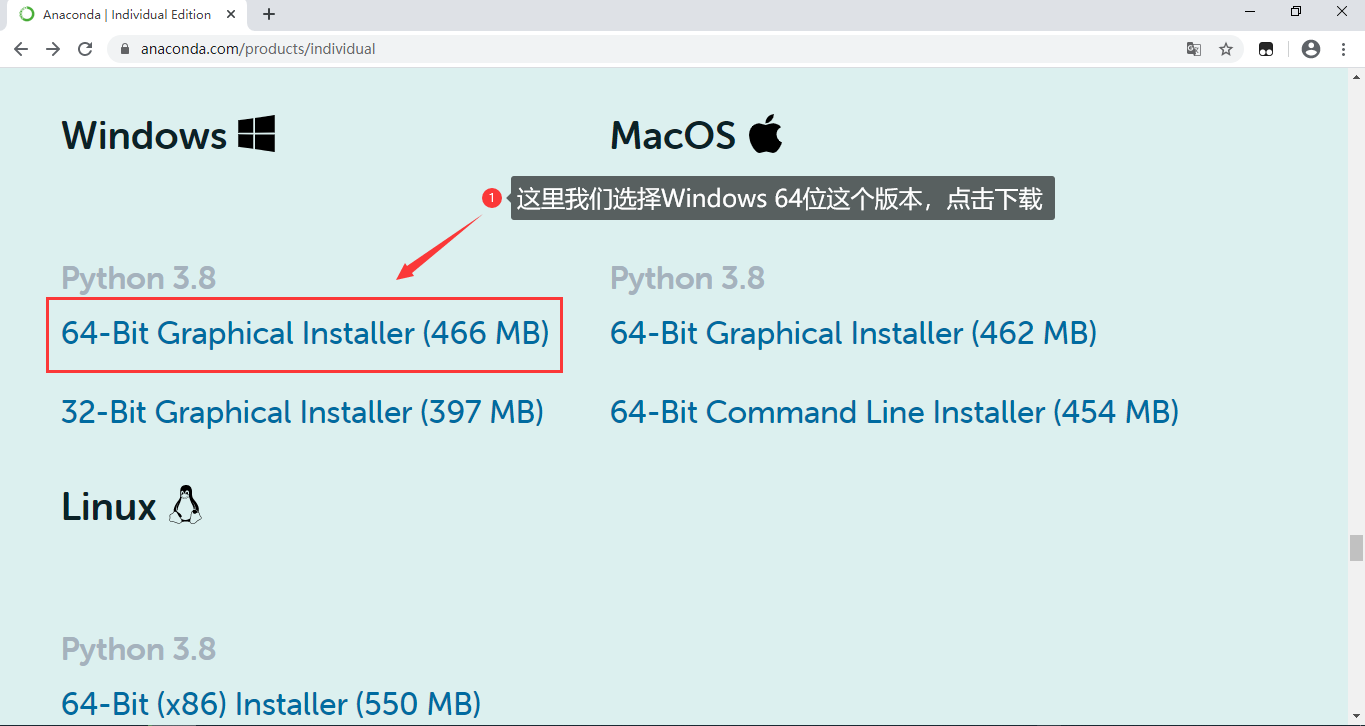The width and height of the screenshot is (1365, 726).
Task: Reload the Anaconda page
Action: [85, 49]
